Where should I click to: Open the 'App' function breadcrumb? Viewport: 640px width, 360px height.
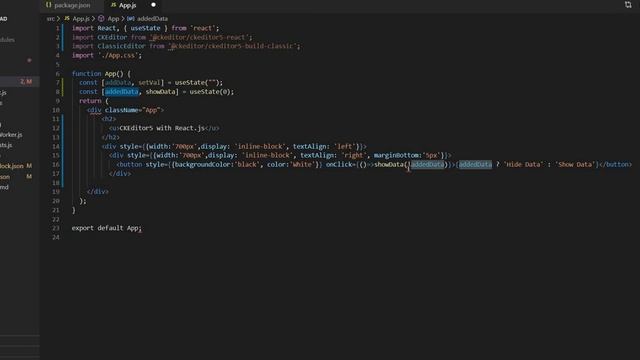113,18
